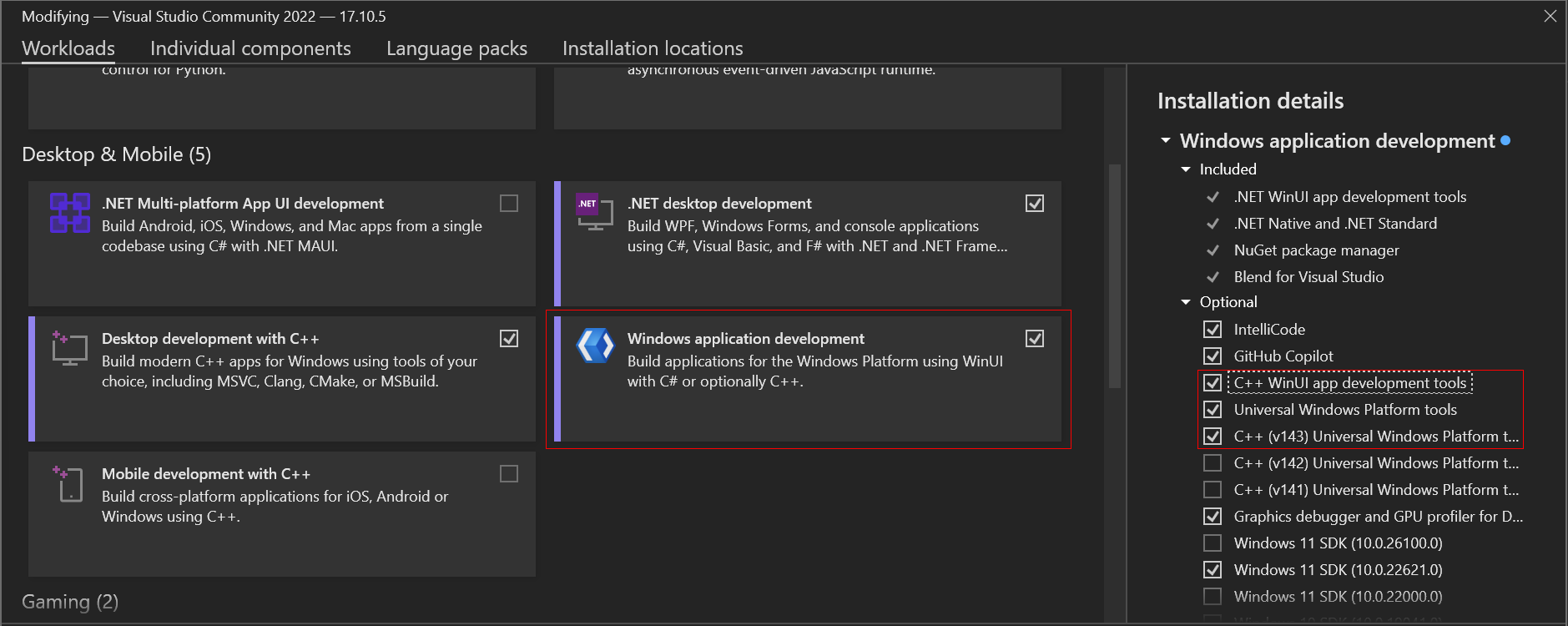
Task: Click the Desktop development with C++ title
Action: point(210,339)
